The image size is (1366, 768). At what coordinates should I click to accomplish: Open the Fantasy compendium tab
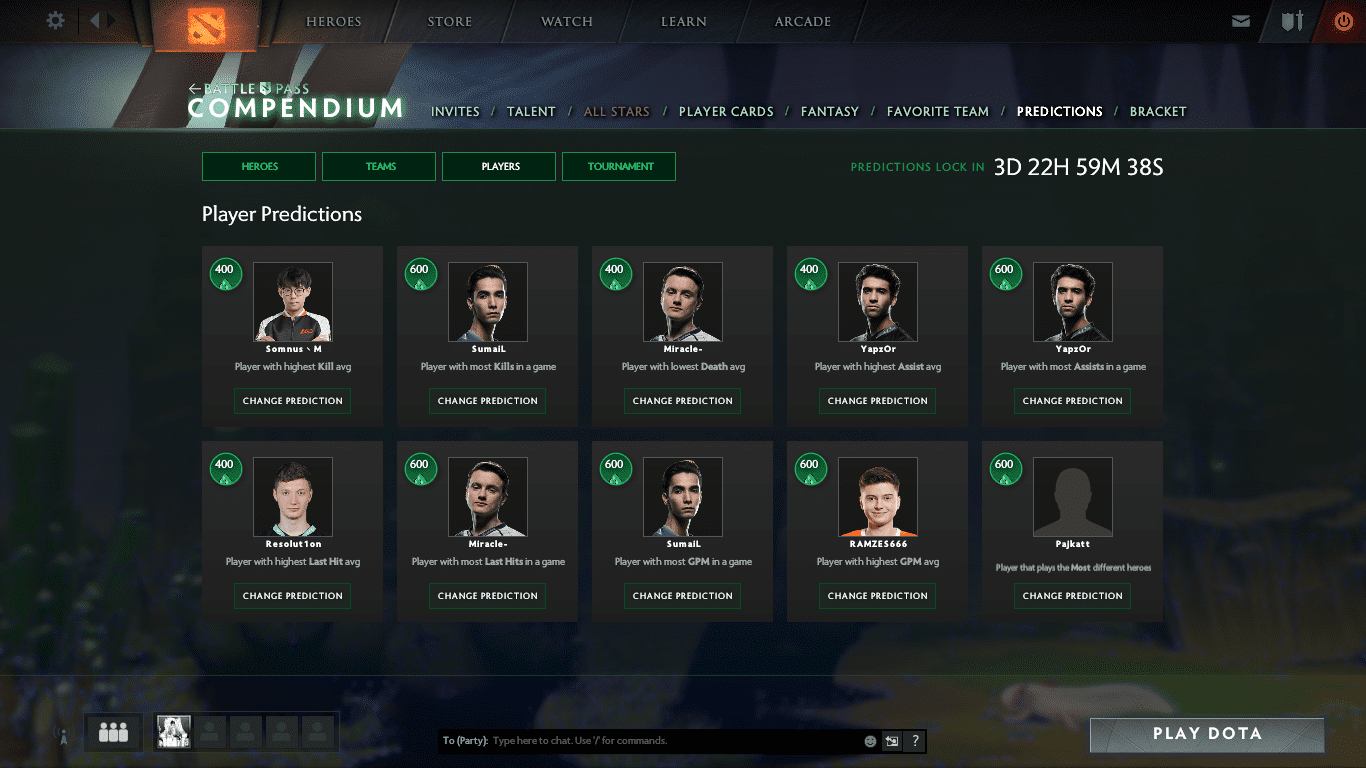829,111
